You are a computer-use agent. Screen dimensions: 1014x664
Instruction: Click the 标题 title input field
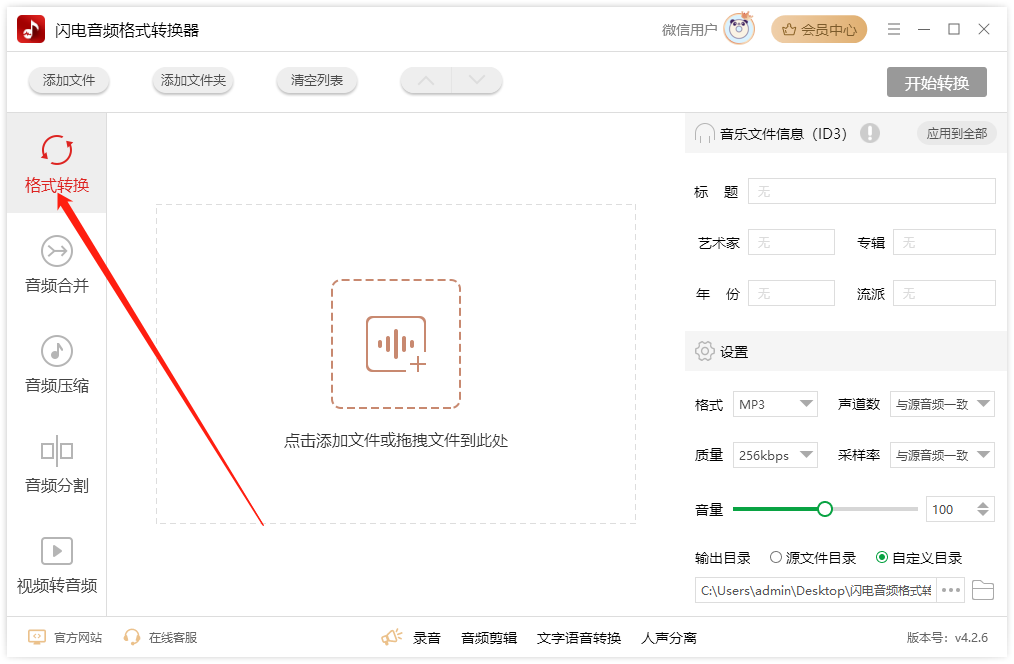pyautogui.click(x=871, y=191)
